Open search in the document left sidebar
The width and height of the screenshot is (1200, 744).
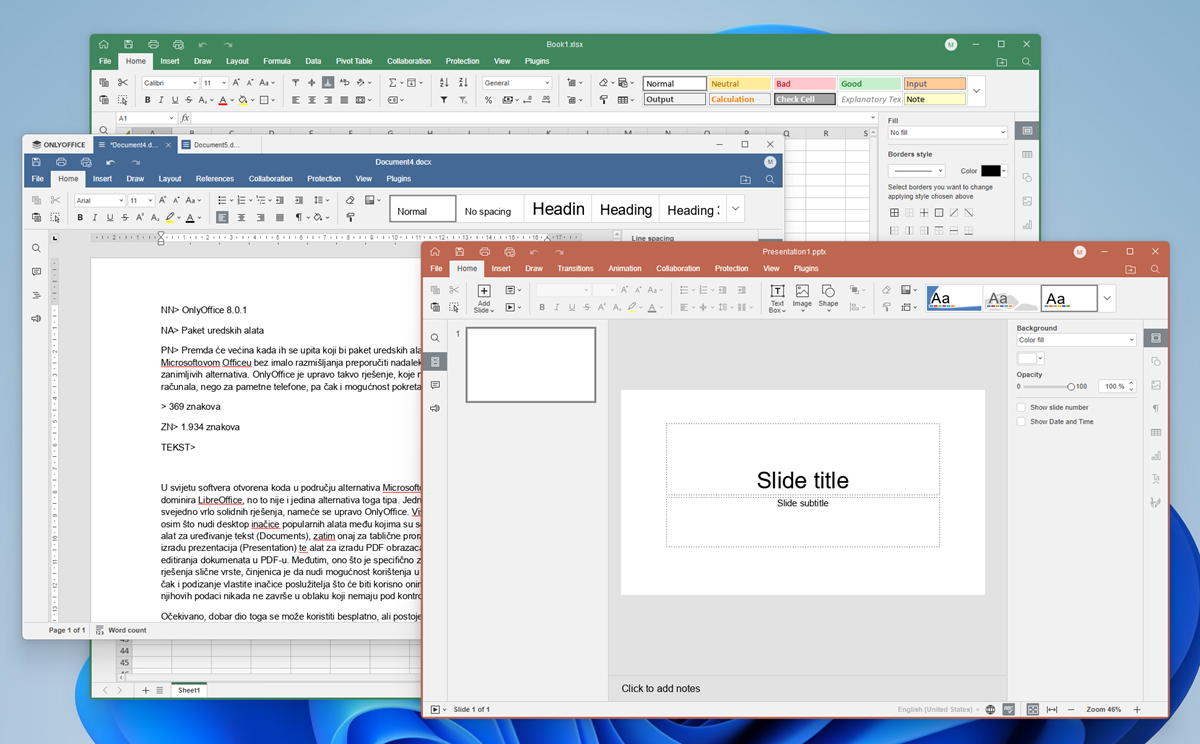(x=36, y=248)
